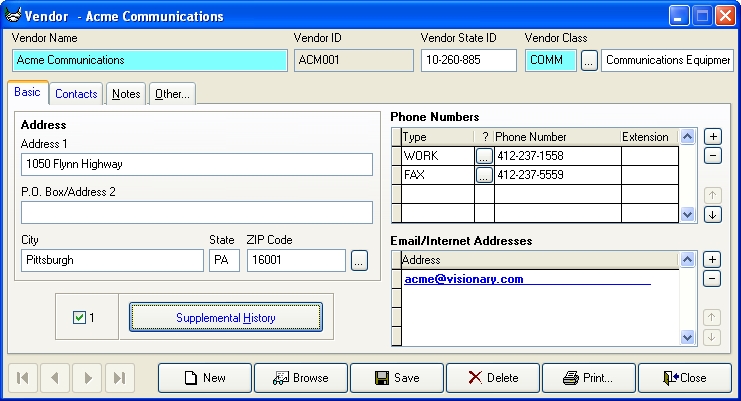Open the ZIP Code lookup button
741x401 pixels.
click(x=359, y=261)
